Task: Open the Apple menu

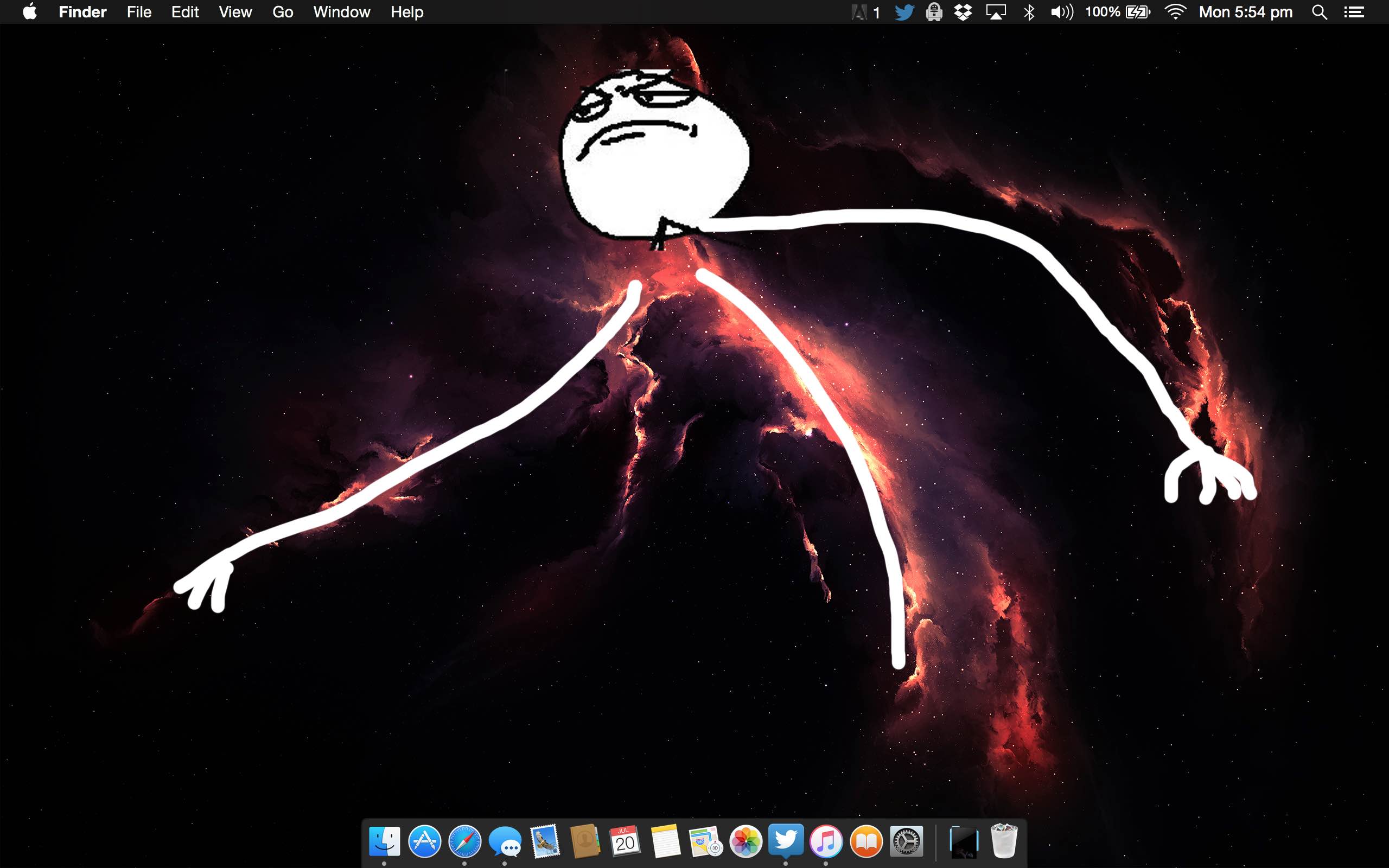Action: pos(30,11)
